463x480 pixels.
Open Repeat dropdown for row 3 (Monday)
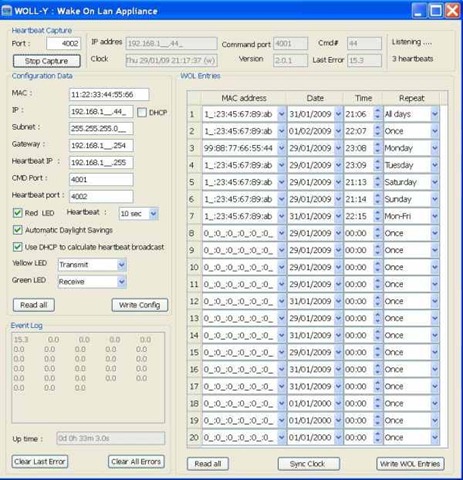(x=435, y=148)
